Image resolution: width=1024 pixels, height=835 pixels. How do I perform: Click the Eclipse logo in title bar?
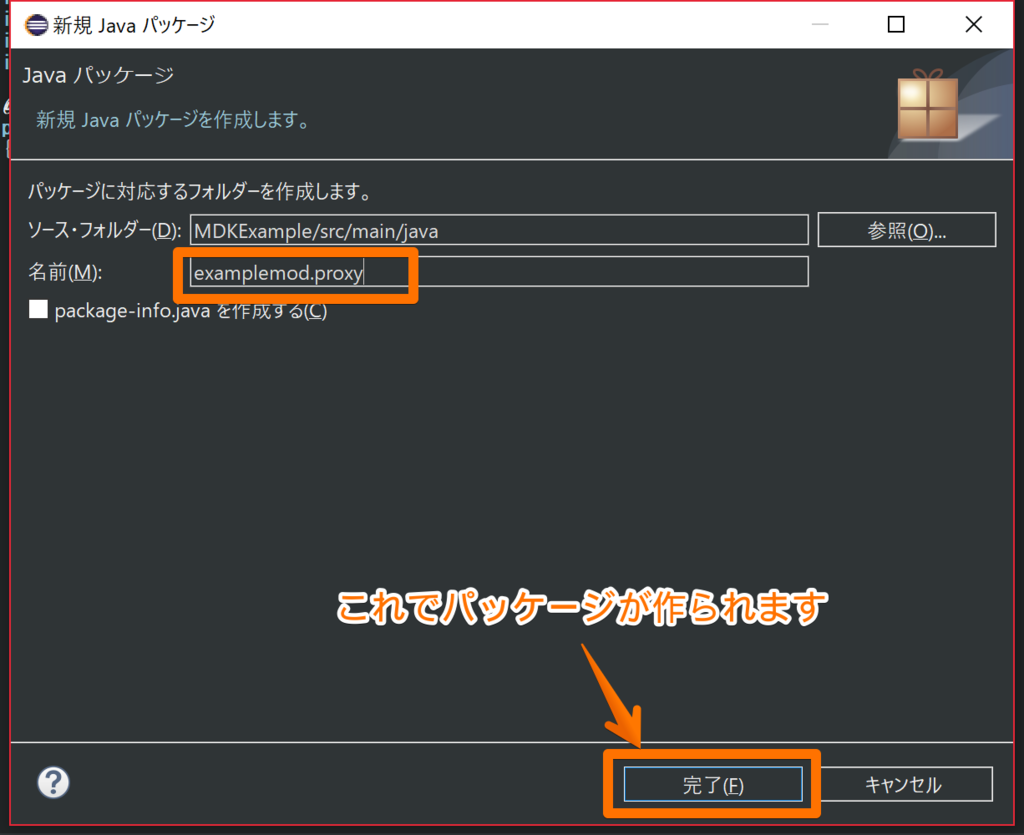(36, 25)
